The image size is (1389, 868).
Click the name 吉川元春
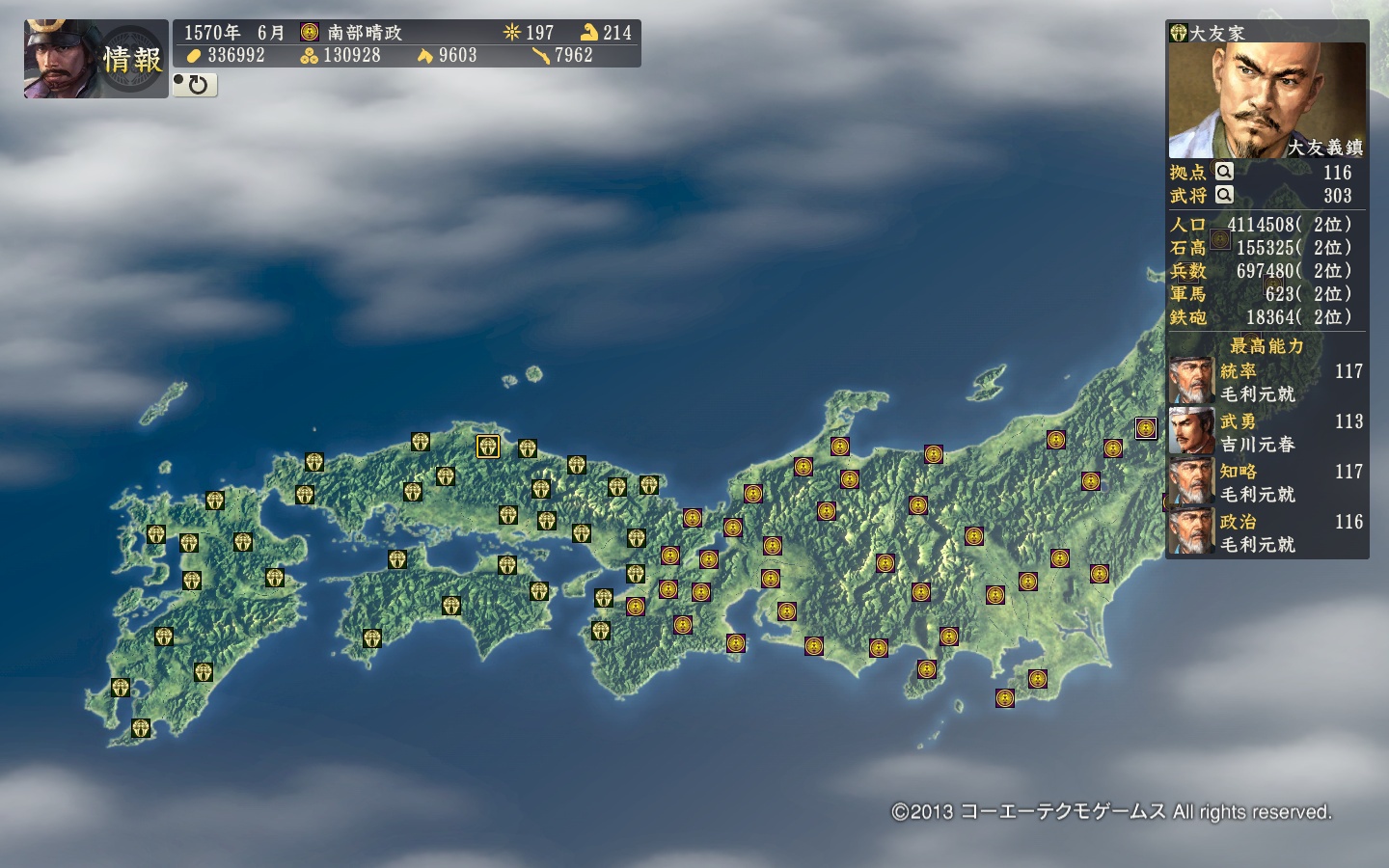coord(1258,445)
